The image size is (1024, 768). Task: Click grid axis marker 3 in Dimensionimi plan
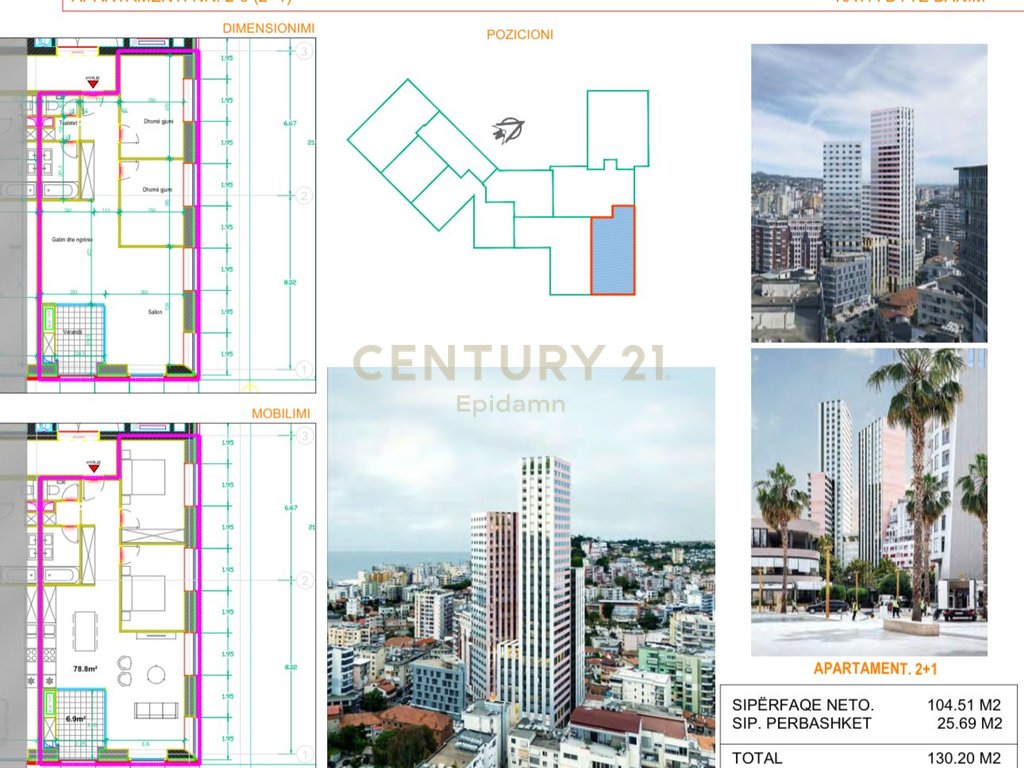point(305,49)
